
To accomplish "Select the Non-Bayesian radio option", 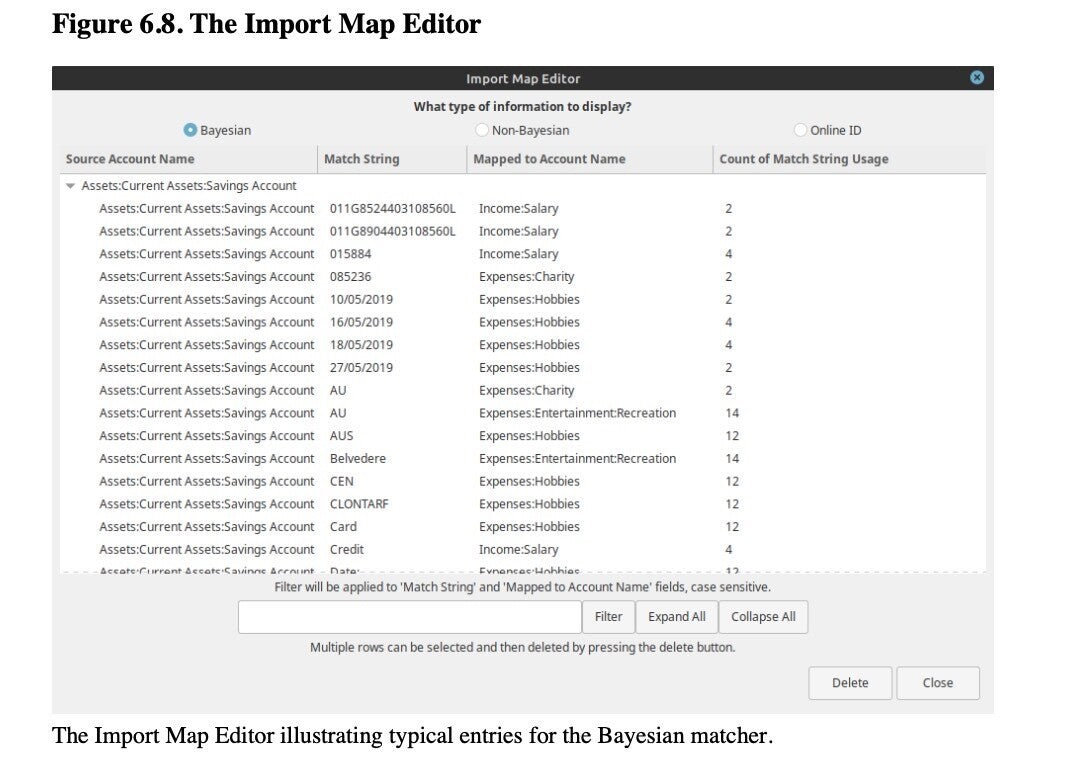I will 482,130.
